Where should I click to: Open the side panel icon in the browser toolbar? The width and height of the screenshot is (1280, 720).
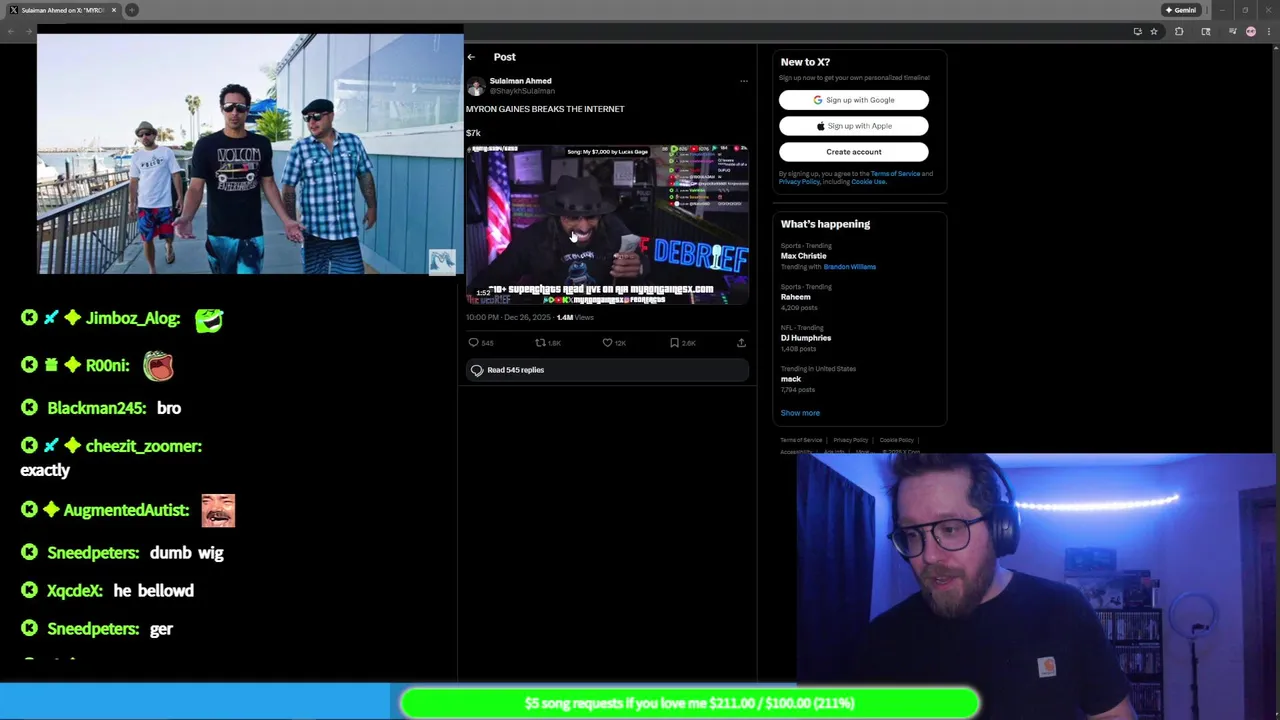pos(1205,32)
